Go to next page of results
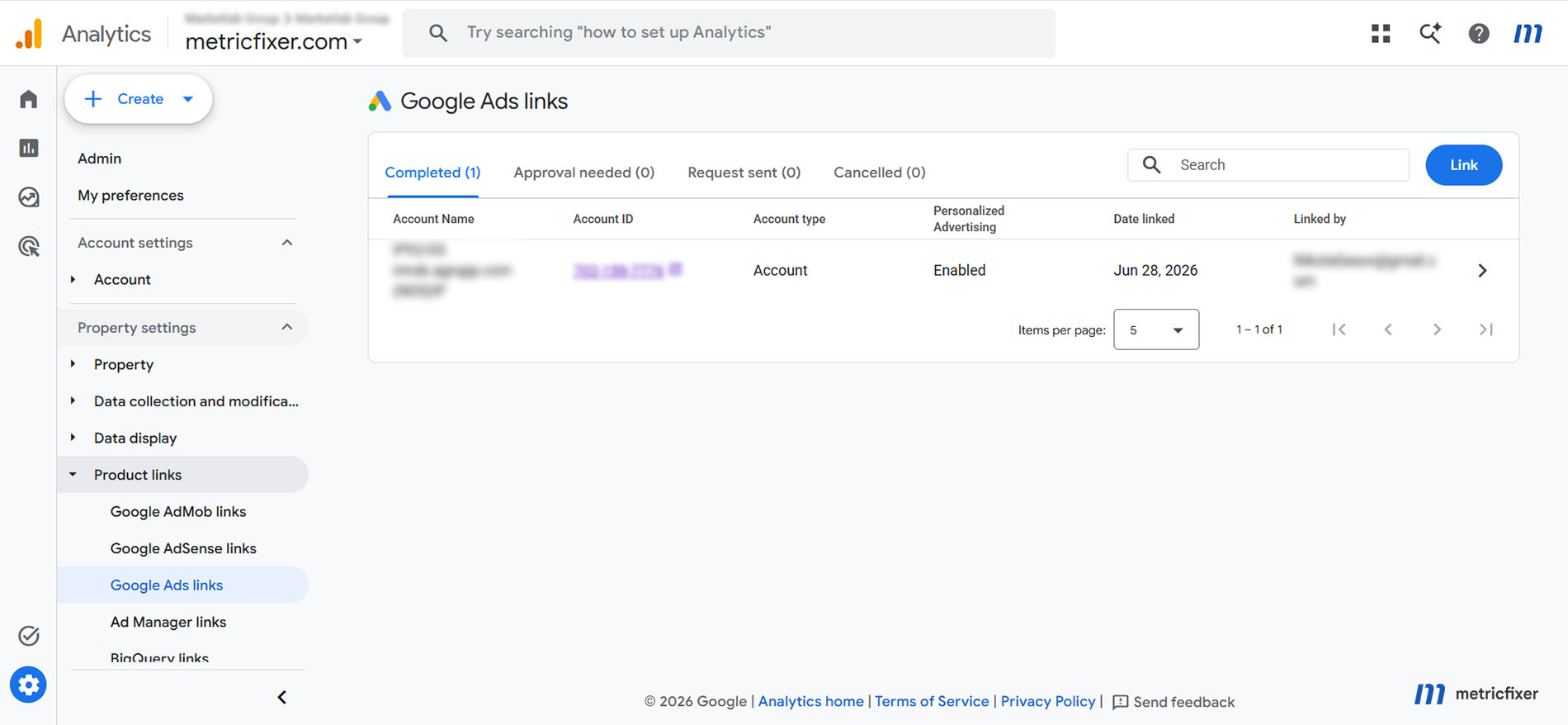 tap(1437, 329)
